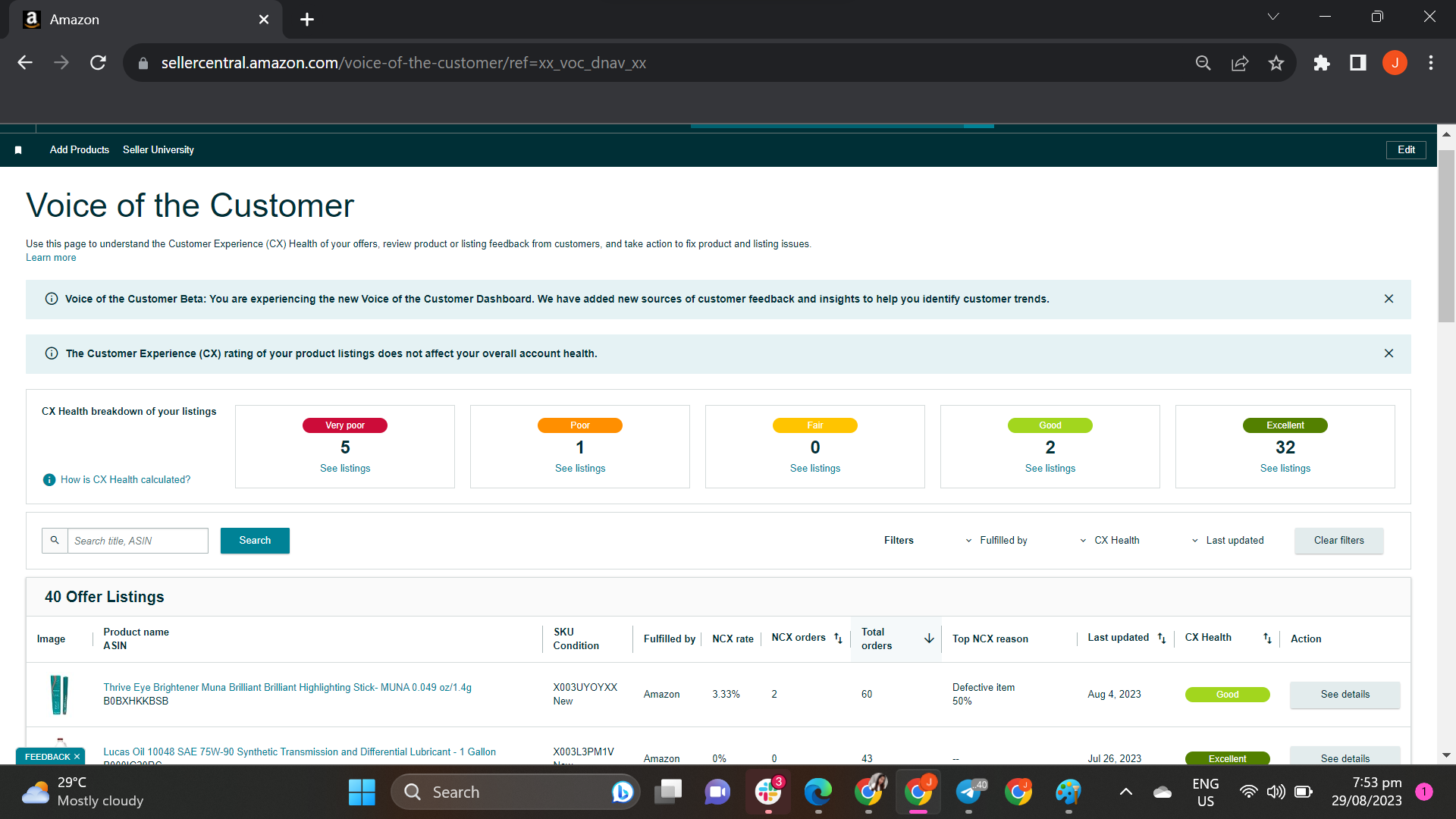Image resolution: width=1456 pixels, height=819 pixels.
Task: Share this page via the share icon
Action: 1240,63
